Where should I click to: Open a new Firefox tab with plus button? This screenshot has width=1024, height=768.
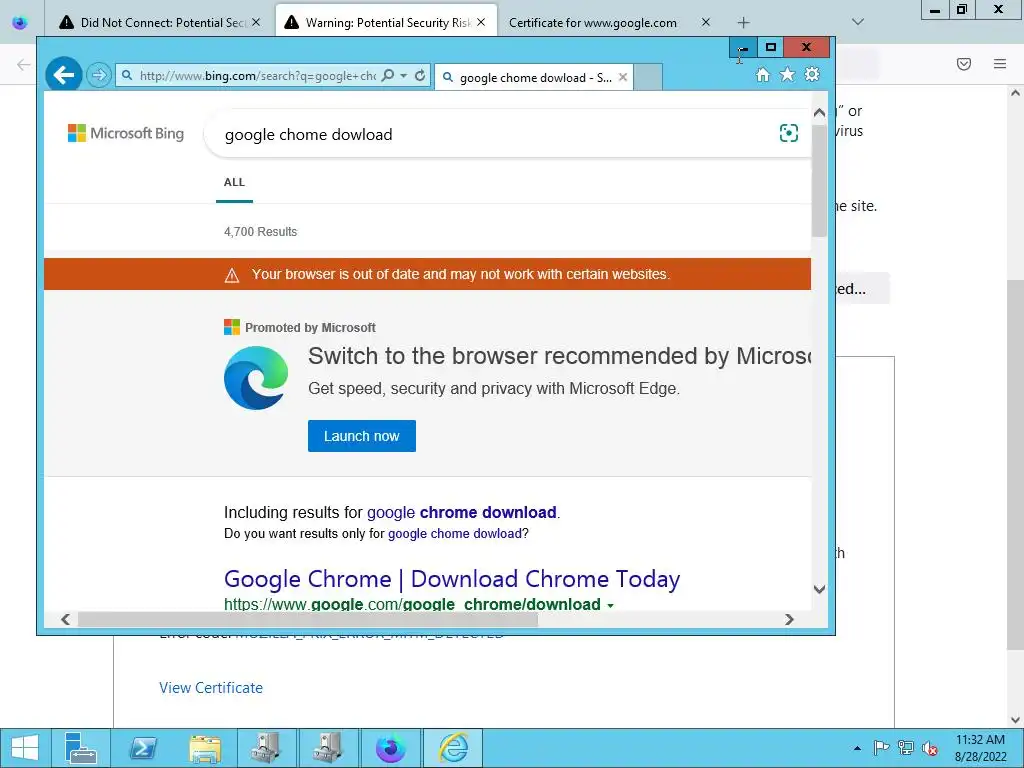[x=743, y=22]
